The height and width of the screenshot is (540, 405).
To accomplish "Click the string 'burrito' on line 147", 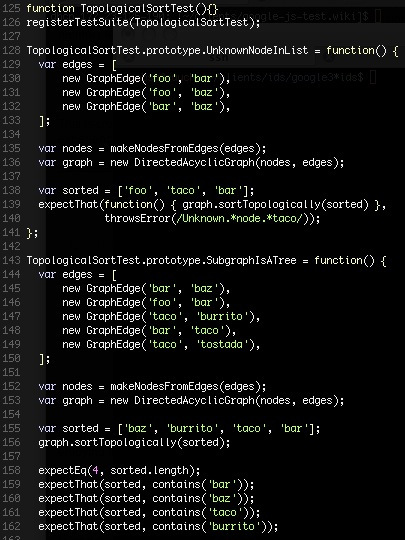I will coord(222,316).
